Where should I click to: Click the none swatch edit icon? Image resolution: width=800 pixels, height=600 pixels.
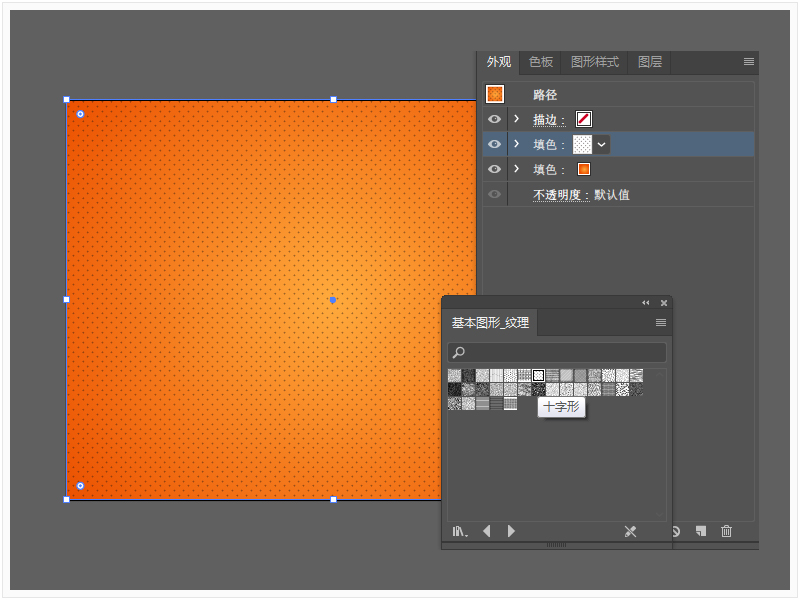[x=631, y=532]
